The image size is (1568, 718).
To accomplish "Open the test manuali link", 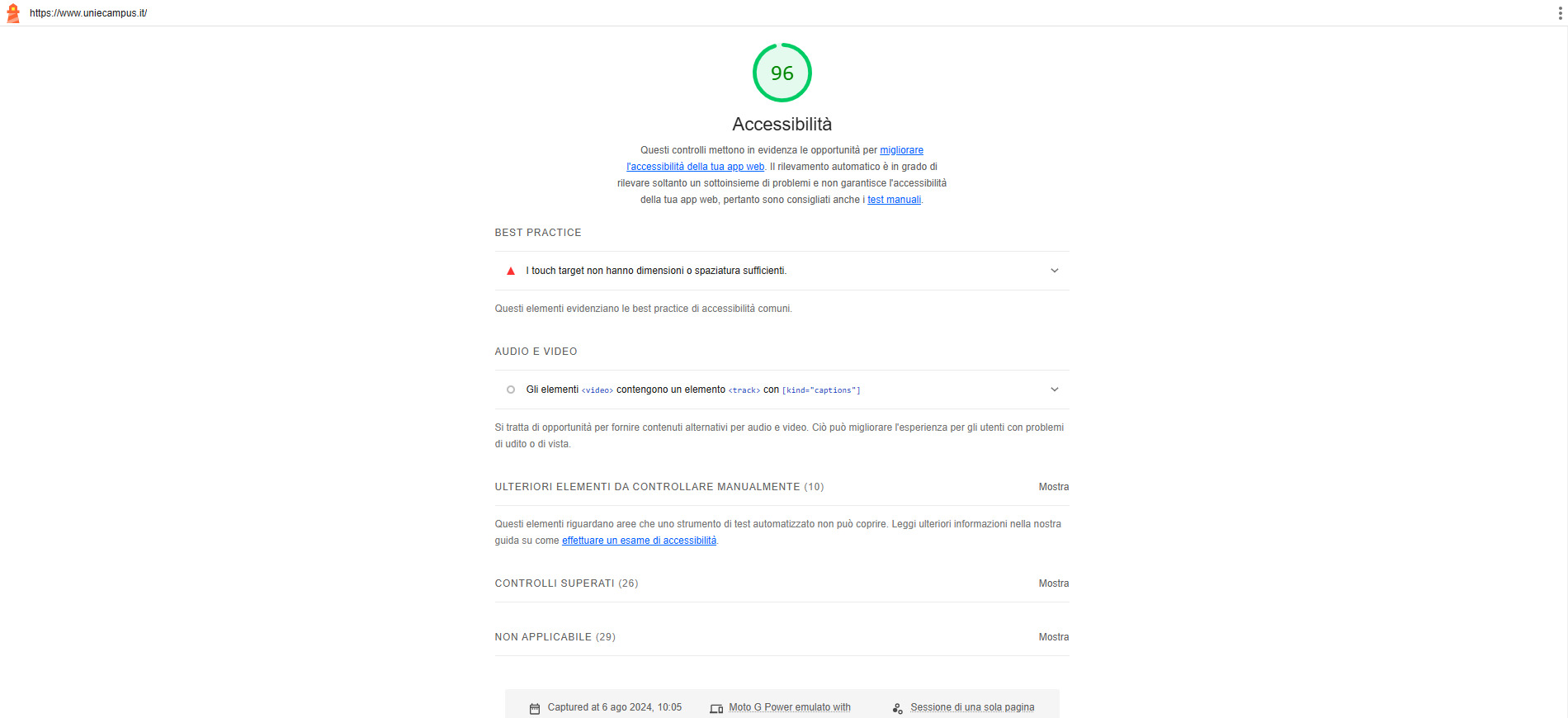I will coord(894,200).
